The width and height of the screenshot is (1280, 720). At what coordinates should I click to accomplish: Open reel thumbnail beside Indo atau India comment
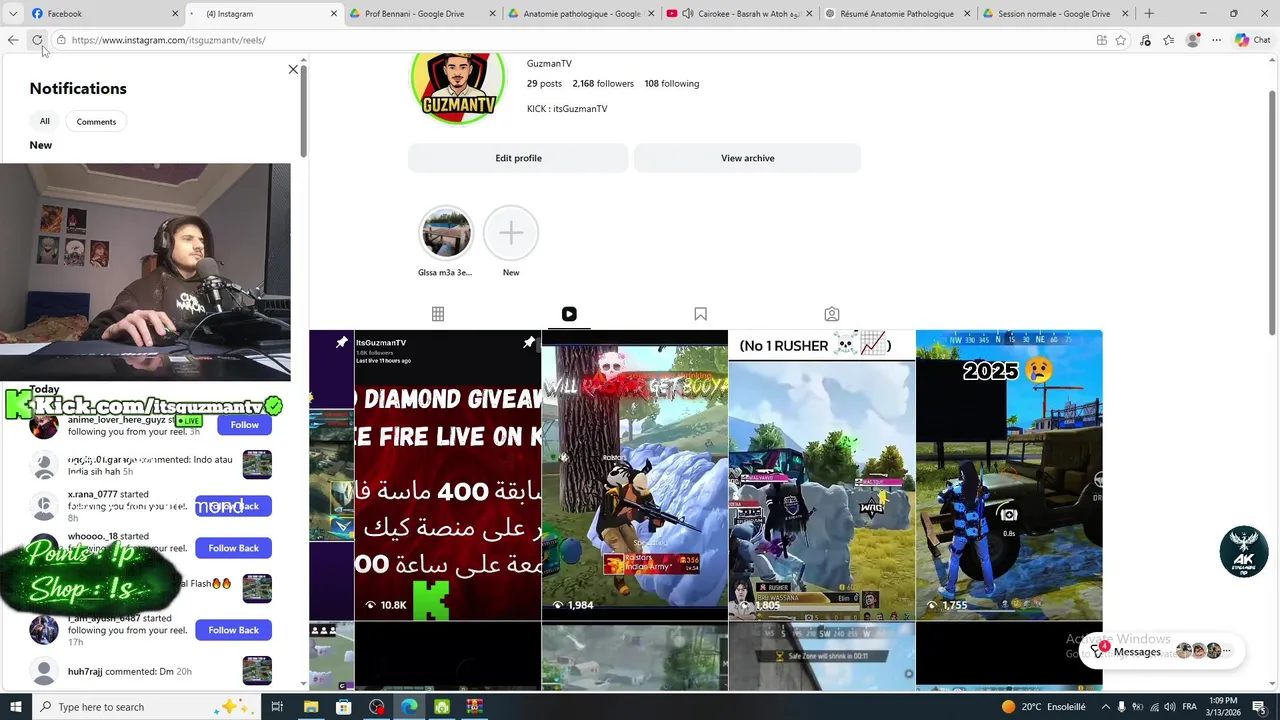coord(257,465)
